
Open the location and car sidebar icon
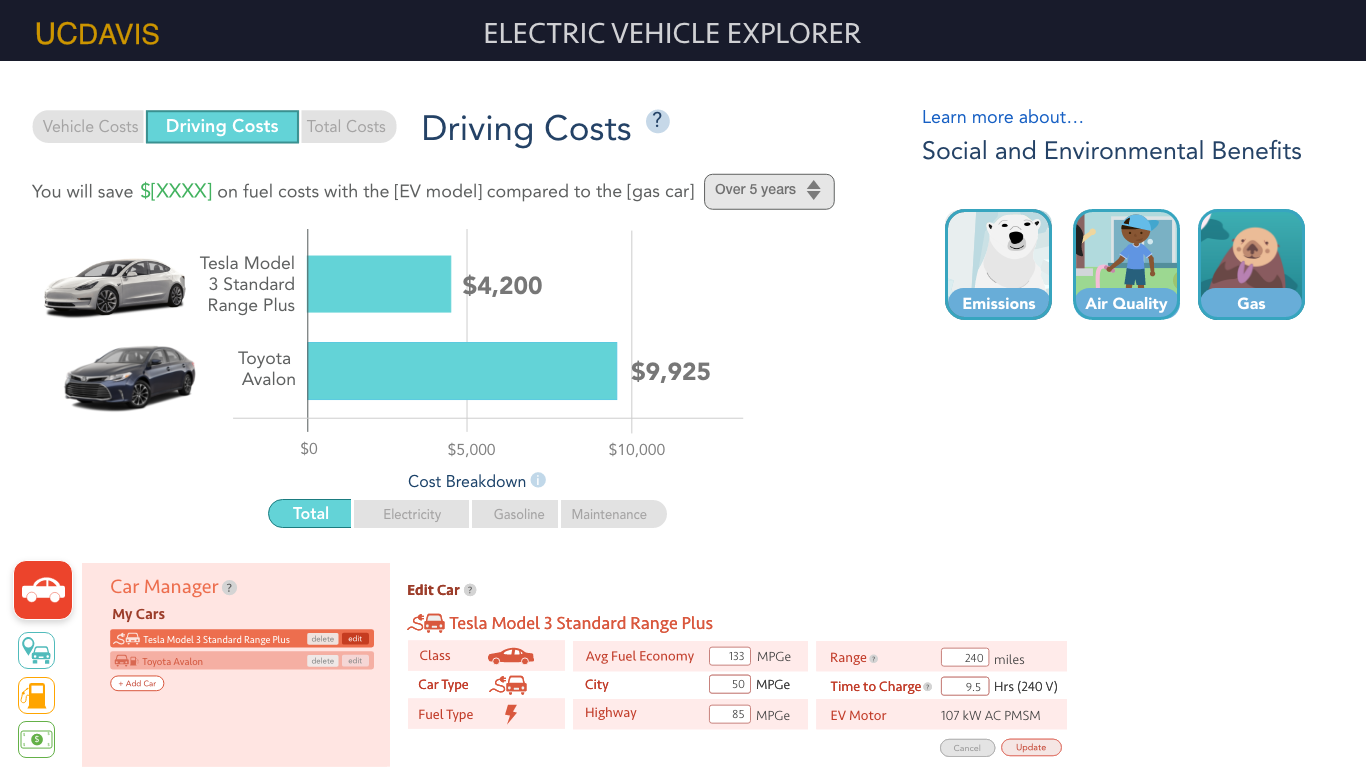(37, 651)
